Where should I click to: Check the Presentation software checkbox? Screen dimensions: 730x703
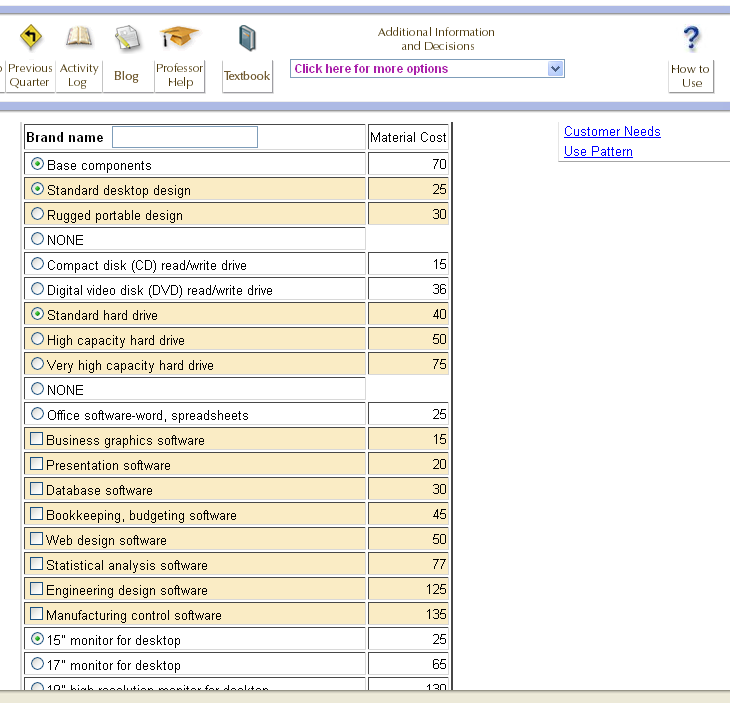tap(36, 464)
